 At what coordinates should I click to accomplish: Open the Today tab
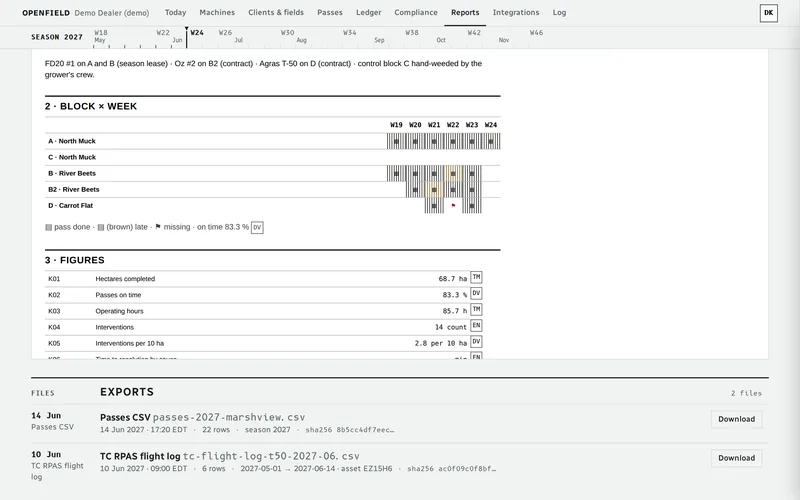[x=176, y=12]
